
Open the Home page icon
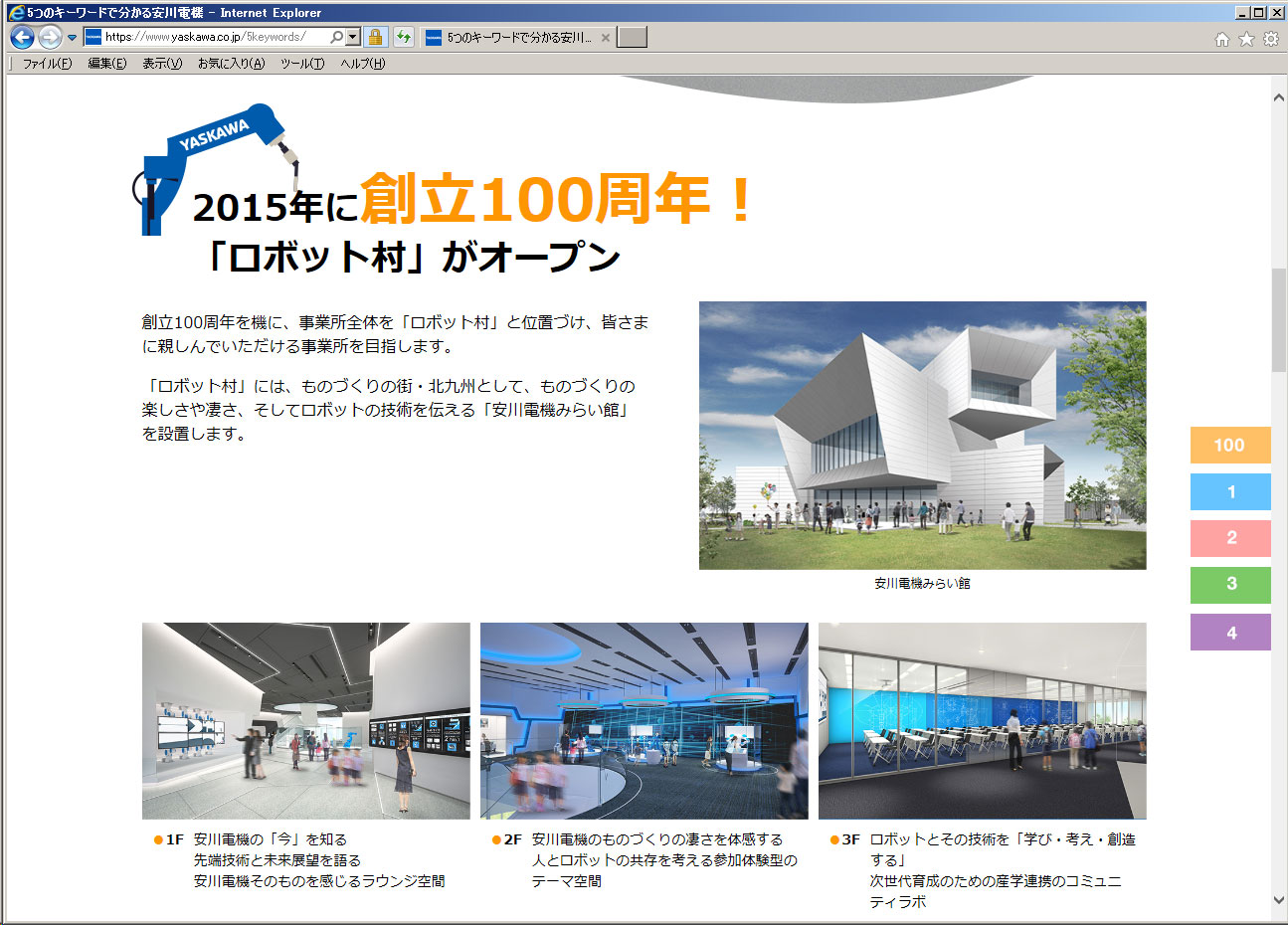coord(1222,39)
